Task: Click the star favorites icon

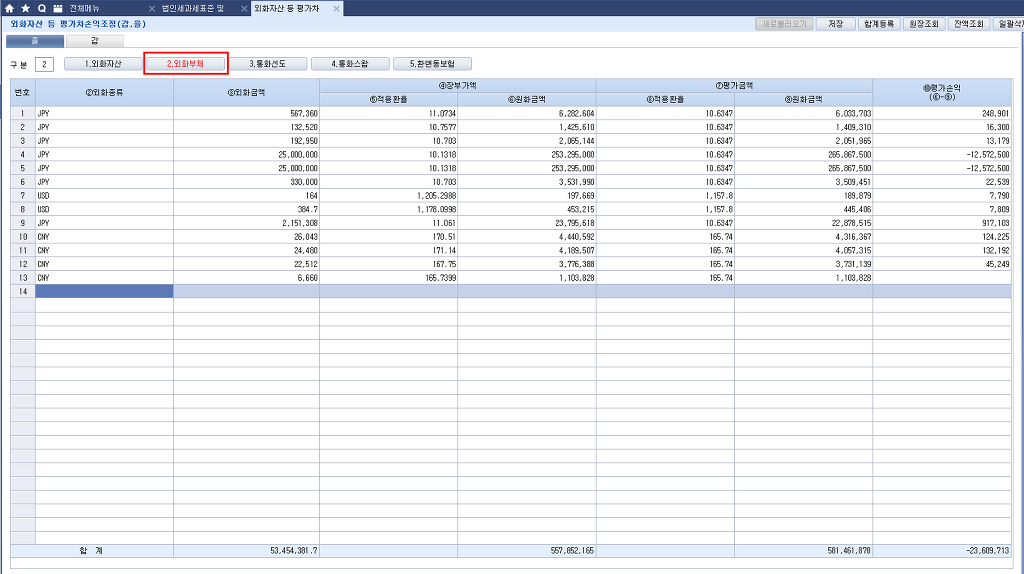Action: [x=26, y=8]
